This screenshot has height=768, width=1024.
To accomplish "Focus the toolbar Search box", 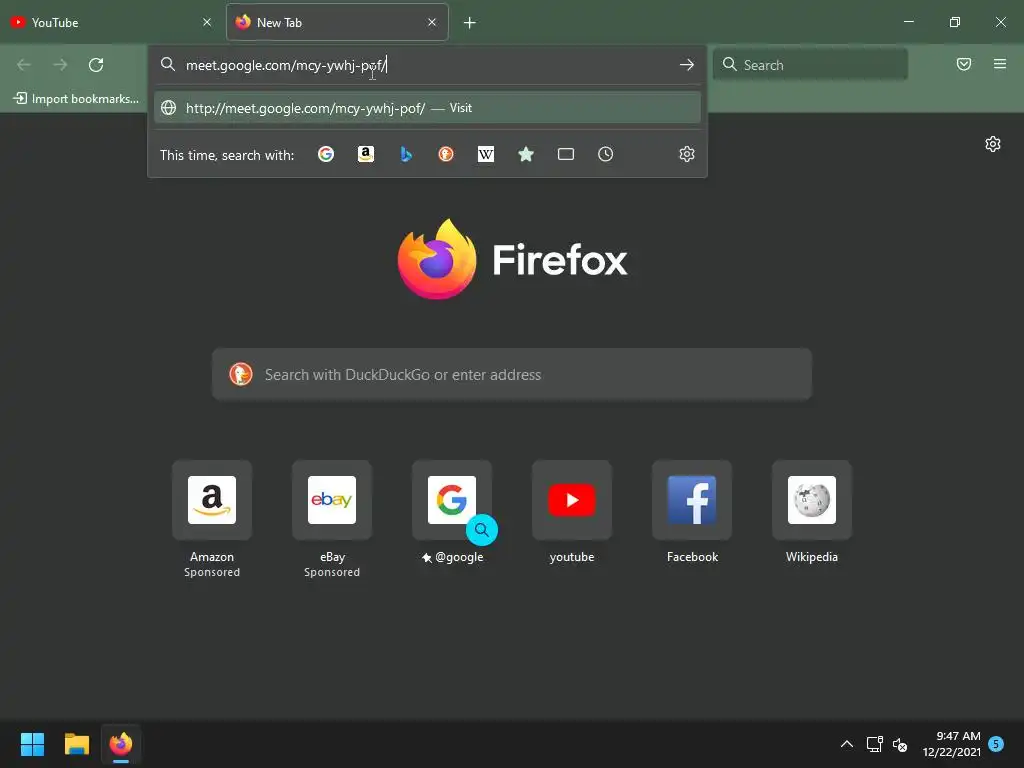I will (810, 65).
